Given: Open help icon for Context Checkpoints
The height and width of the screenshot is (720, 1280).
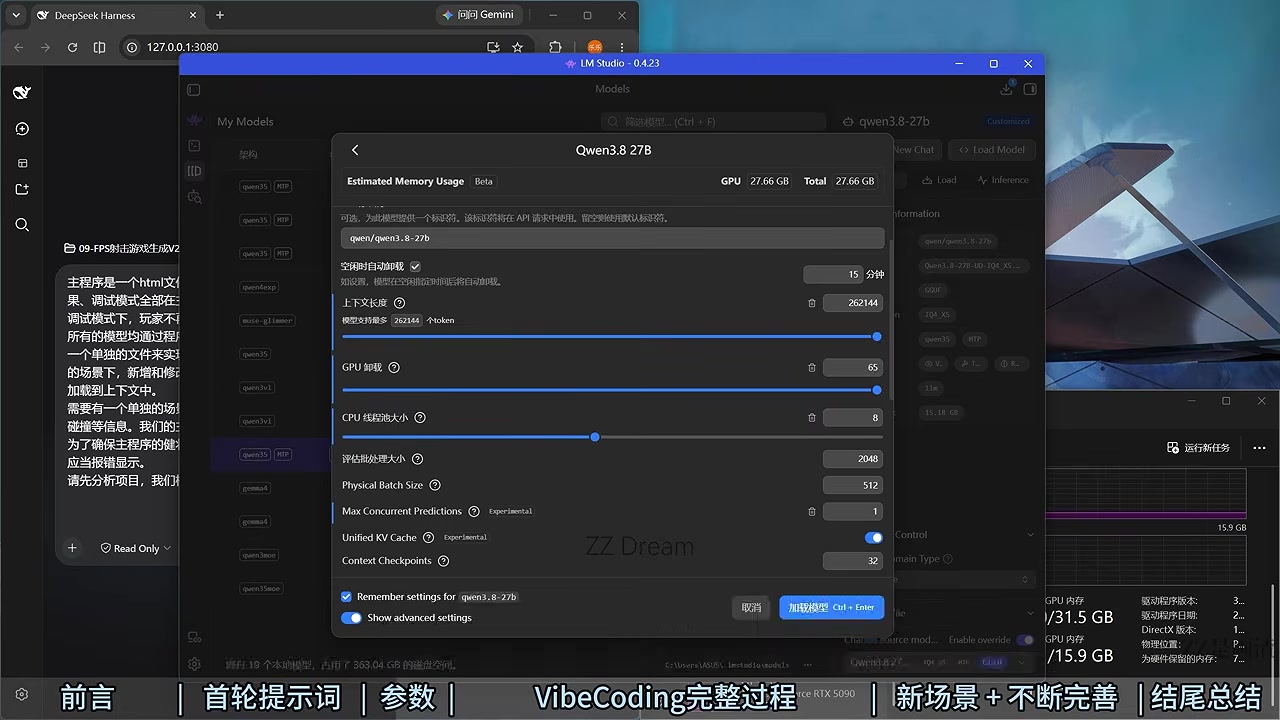Looking at the screenshot, I should pos(444,561).
